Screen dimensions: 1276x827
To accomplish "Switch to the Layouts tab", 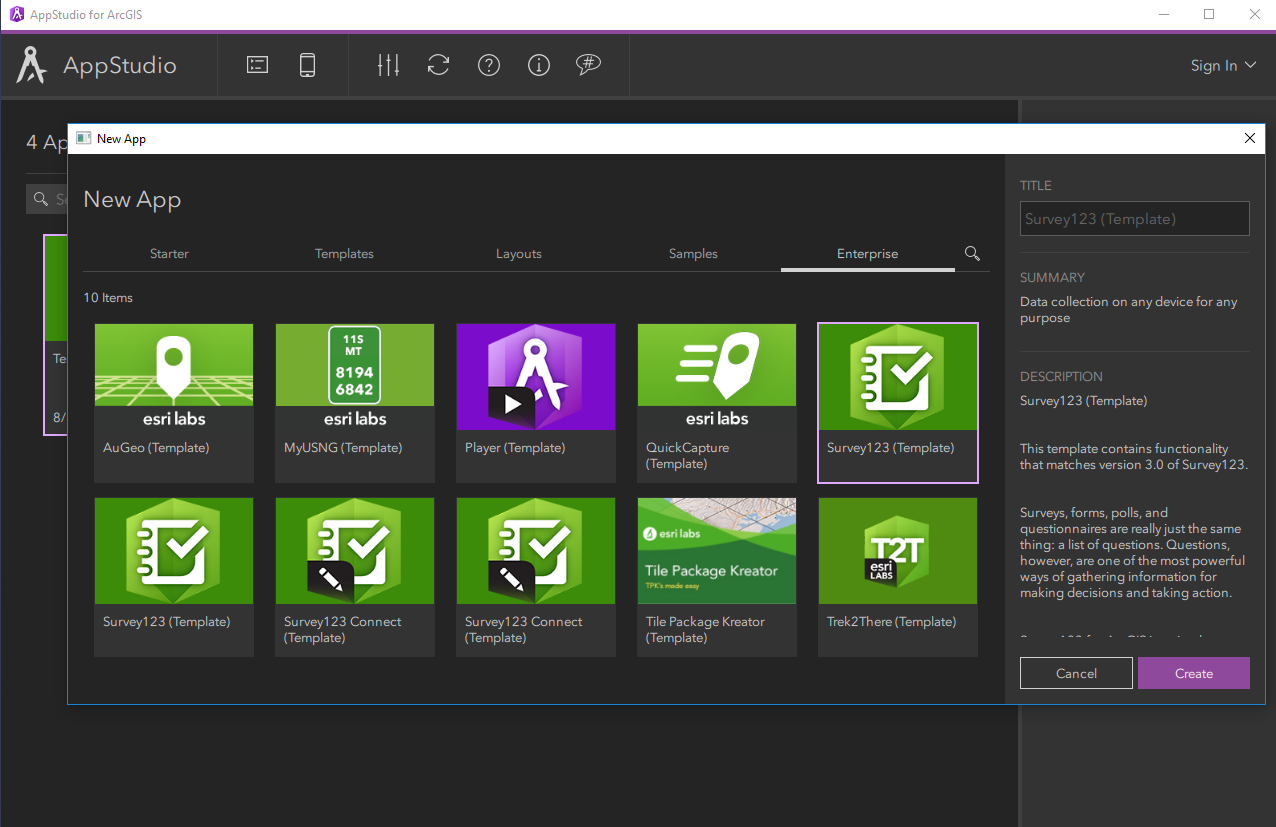I will (x=519, y=254).
